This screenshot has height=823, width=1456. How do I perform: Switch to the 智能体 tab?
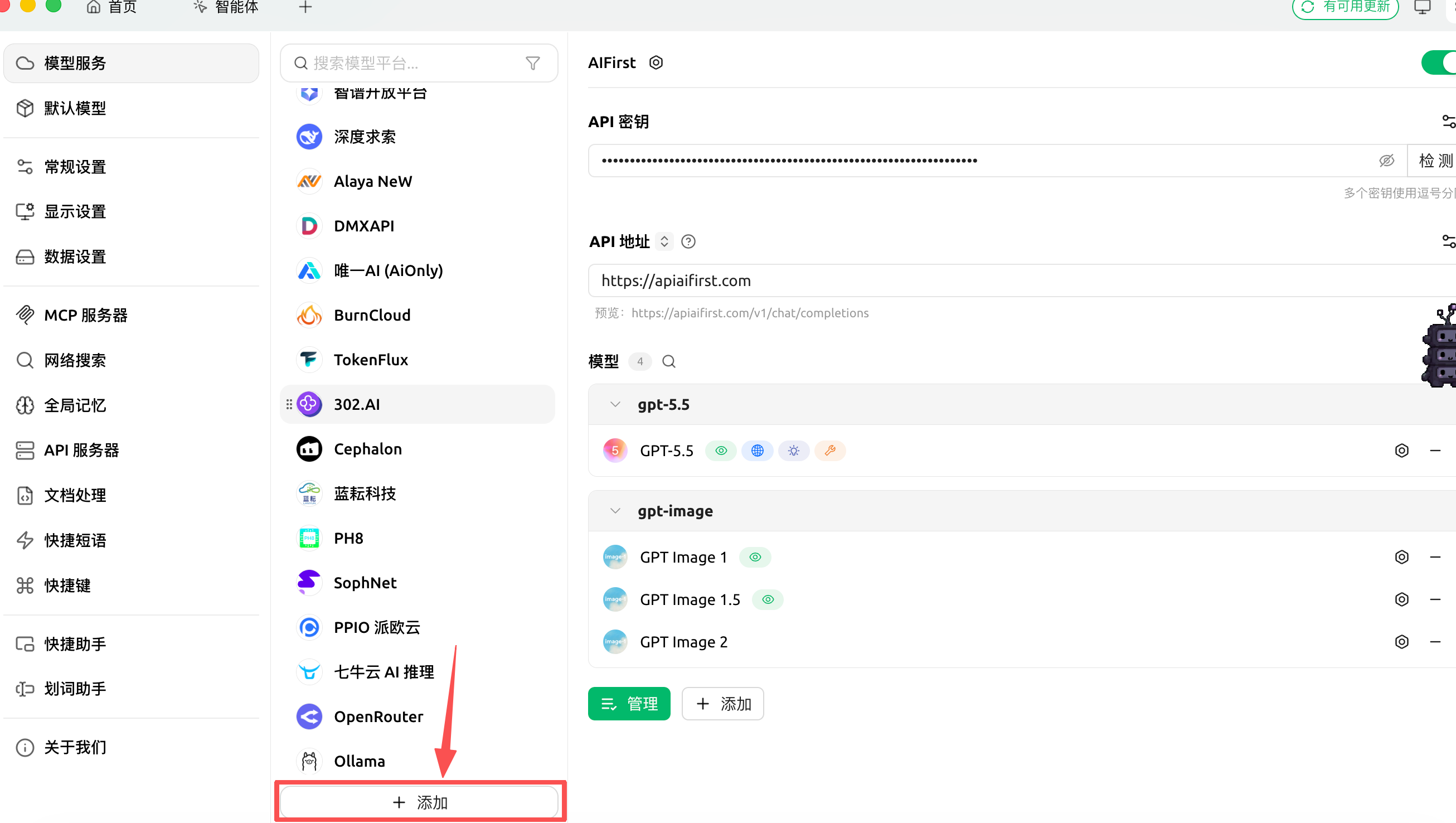click(x=226, y=7)
